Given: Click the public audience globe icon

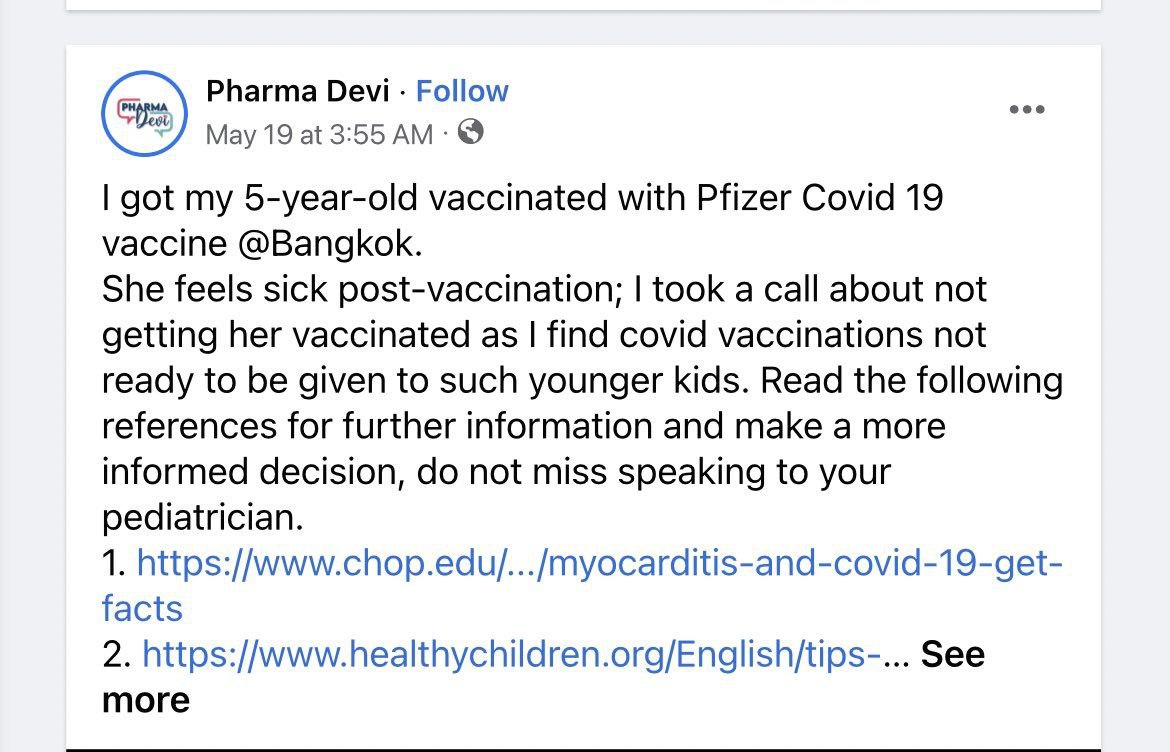Looking at the screenshot, I should (x=470, y=132).
